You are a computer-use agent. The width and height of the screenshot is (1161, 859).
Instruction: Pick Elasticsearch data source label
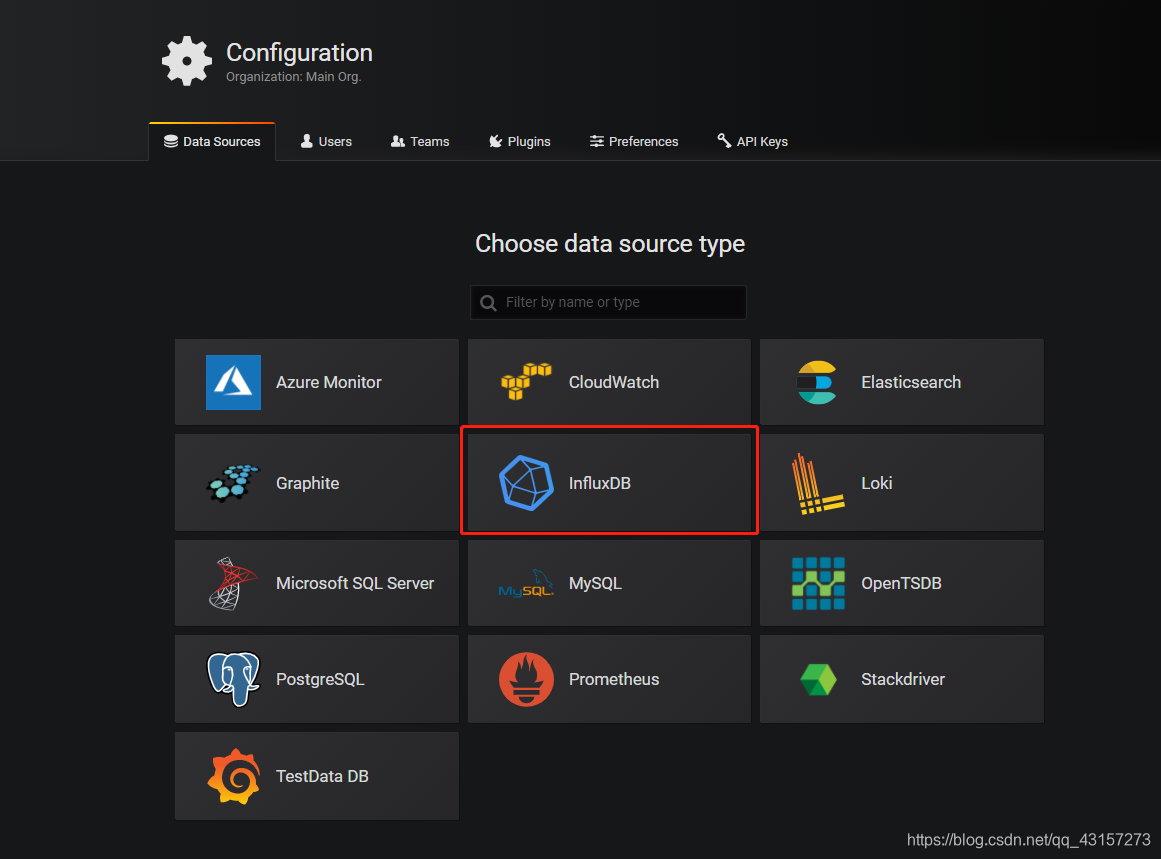911,382
